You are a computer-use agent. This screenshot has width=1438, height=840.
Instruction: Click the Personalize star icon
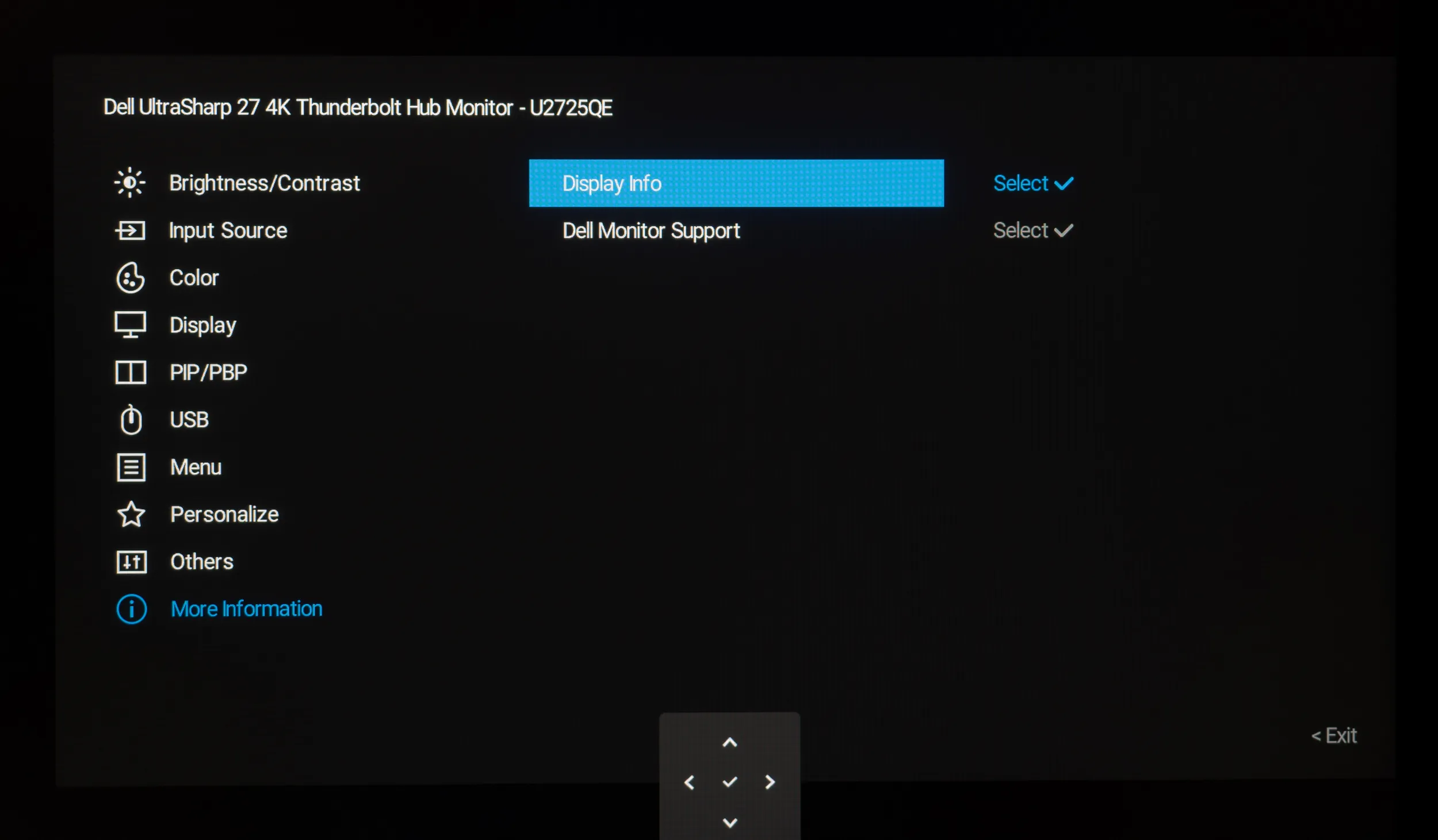tap(131, 515)
